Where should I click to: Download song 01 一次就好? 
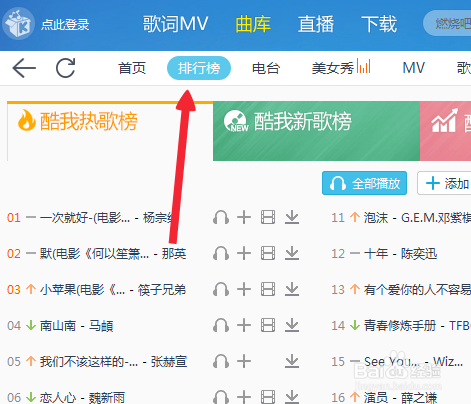point(292,217)
